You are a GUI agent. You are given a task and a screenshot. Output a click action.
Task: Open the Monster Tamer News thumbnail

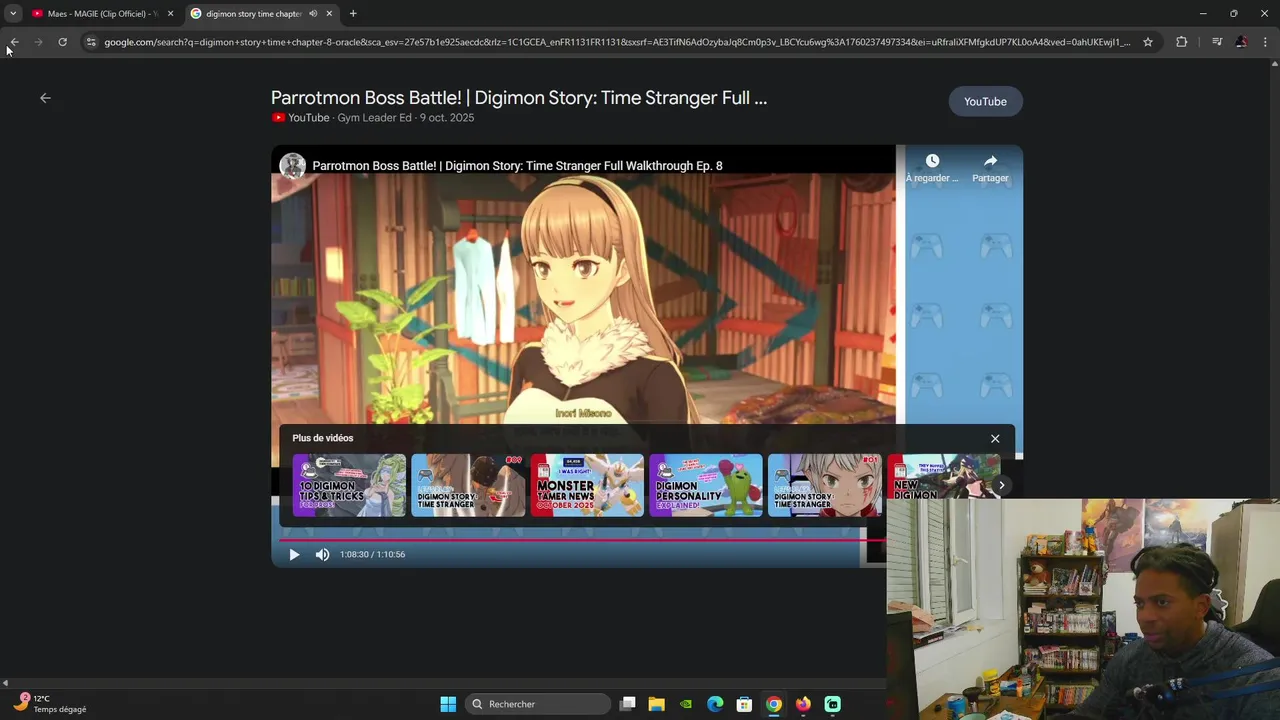point(587,485)
